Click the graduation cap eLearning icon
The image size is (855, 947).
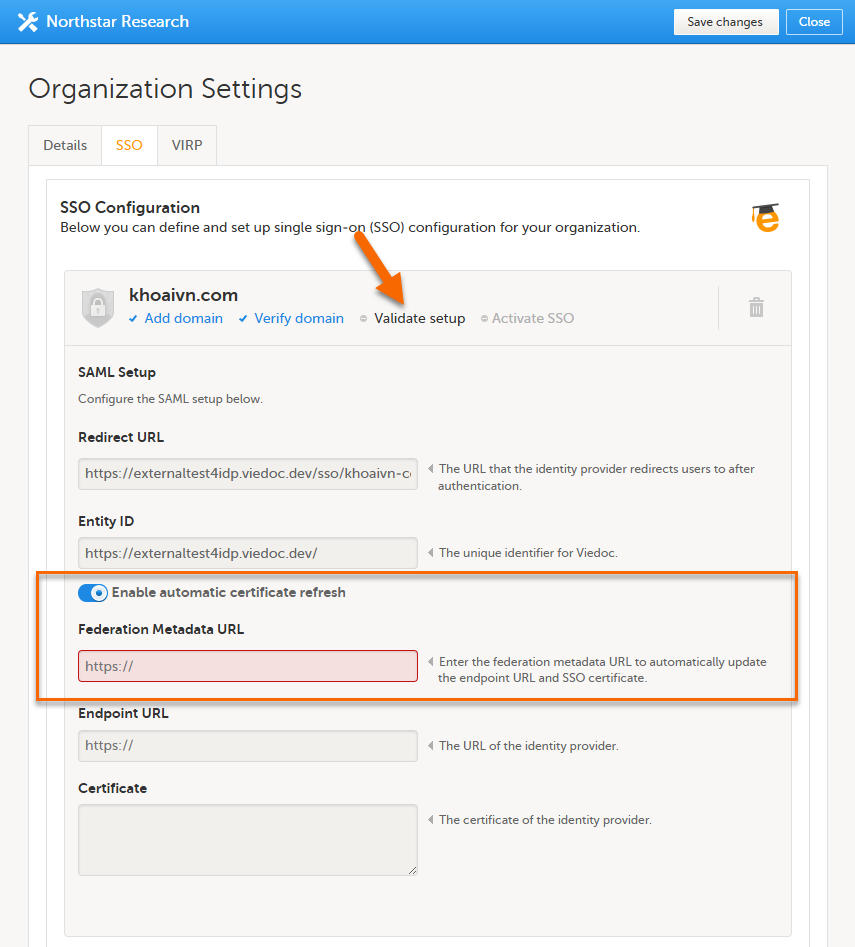(x=765, y=218)
